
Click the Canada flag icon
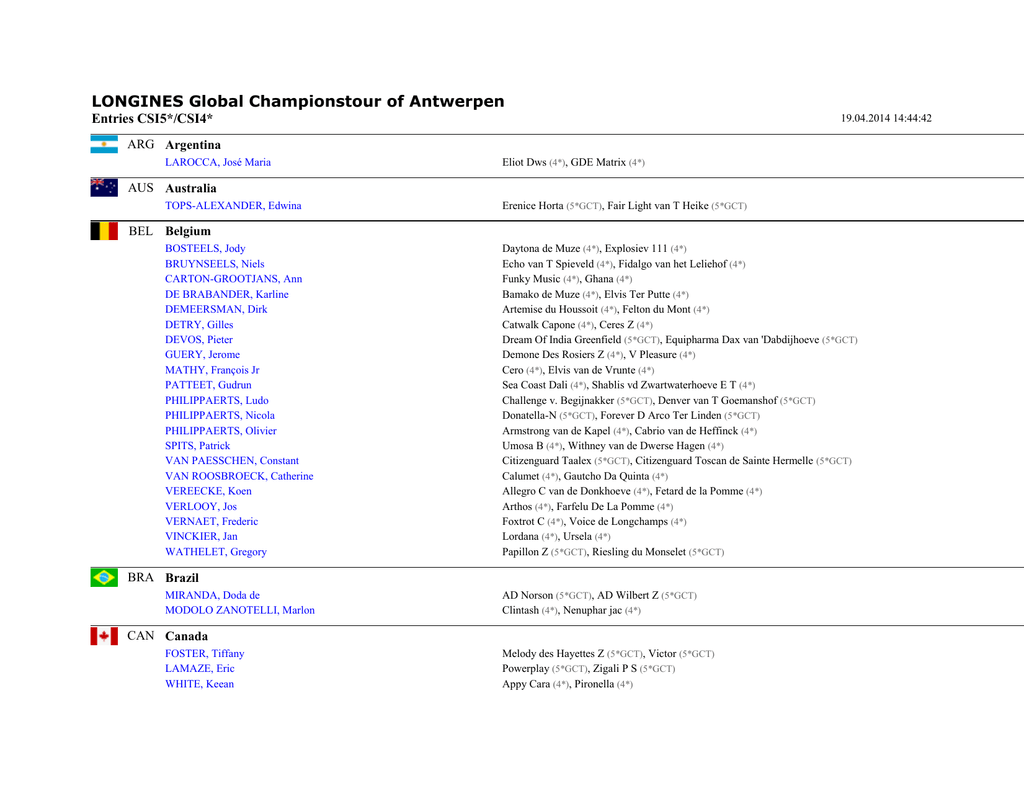point(104,636)
